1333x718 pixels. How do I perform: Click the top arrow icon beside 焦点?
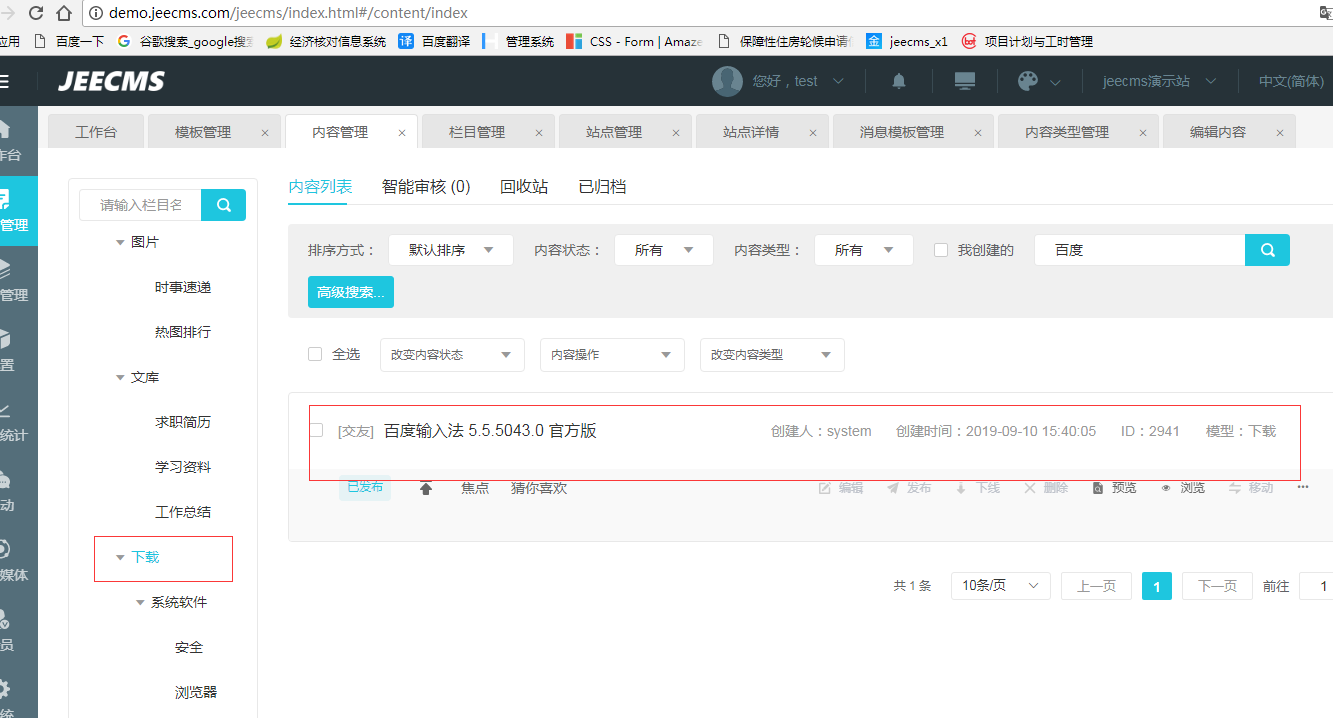tap(426, 489)
